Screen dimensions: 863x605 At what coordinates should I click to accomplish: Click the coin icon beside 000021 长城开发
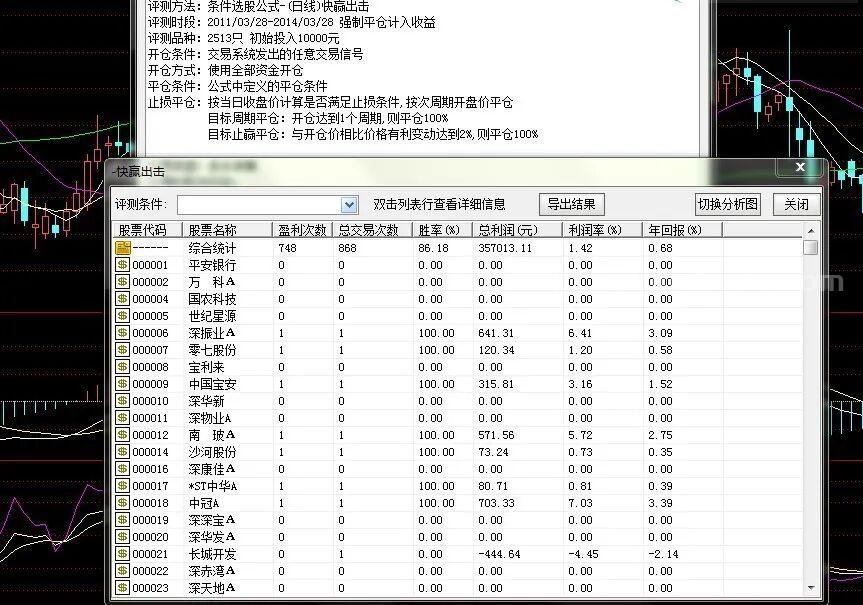point(123,554)
